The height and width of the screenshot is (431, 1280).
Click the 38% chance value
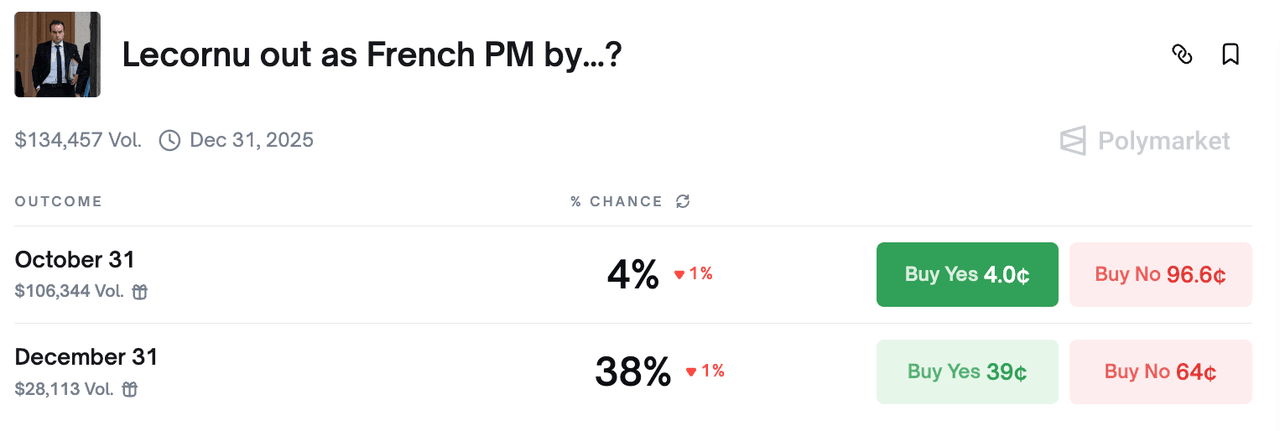[x=632, y=372]
